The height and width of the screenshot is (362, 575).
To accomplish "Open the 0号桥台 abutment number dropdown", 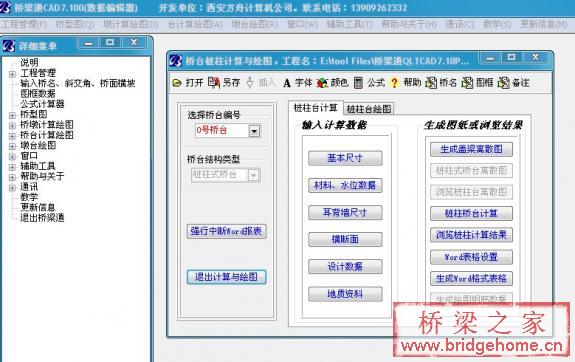I will (x=254, y=131).
